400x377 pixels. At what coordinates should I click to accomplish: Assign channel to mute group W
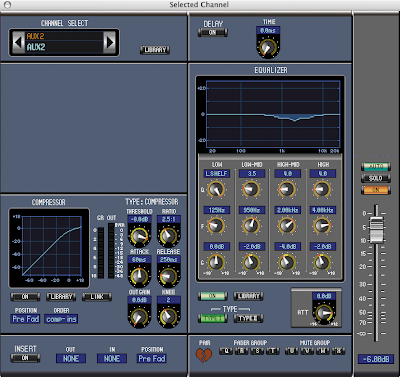click(x=323, y=351)
